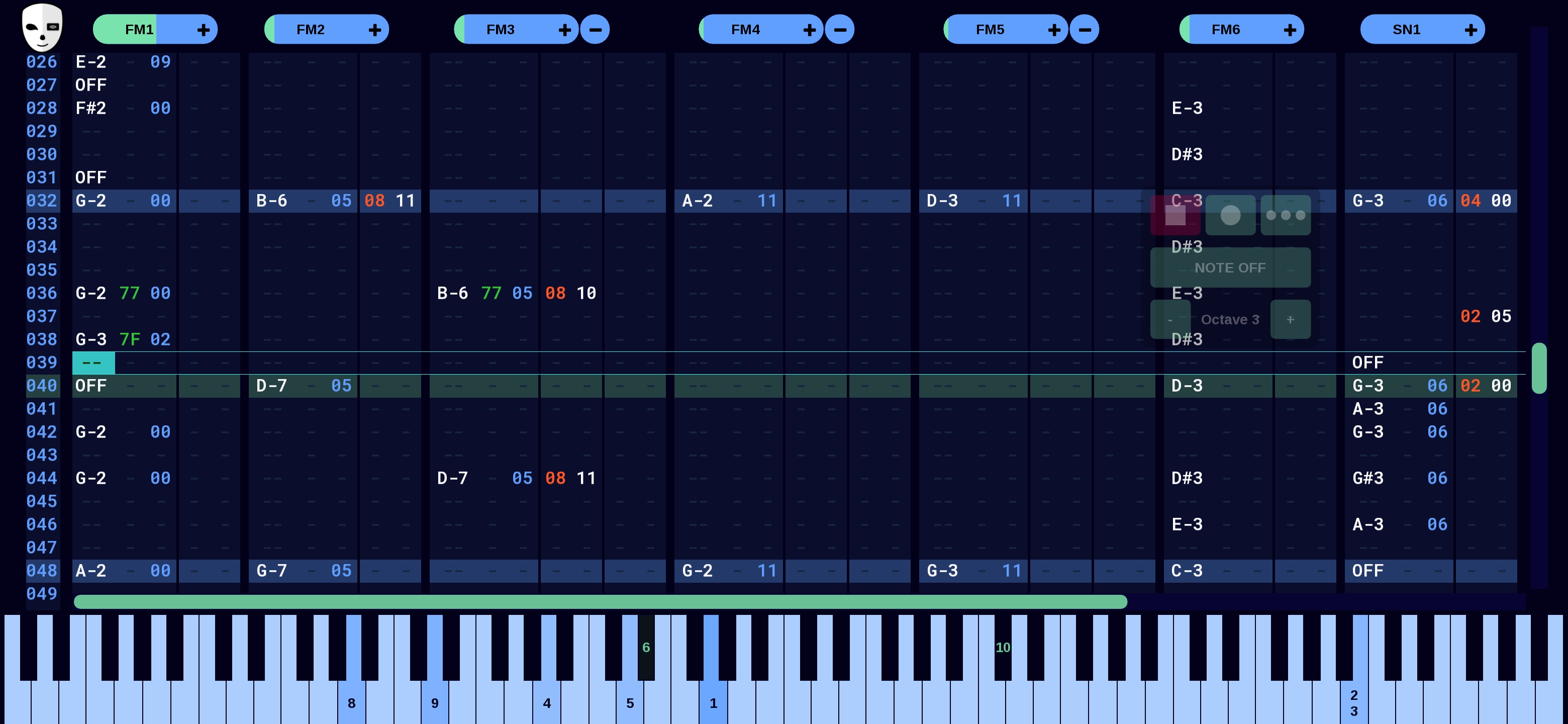The height and width of the screenshot is (724, 1568).
Task: Click the plus icon on FM4
Action: pos(809,29)
